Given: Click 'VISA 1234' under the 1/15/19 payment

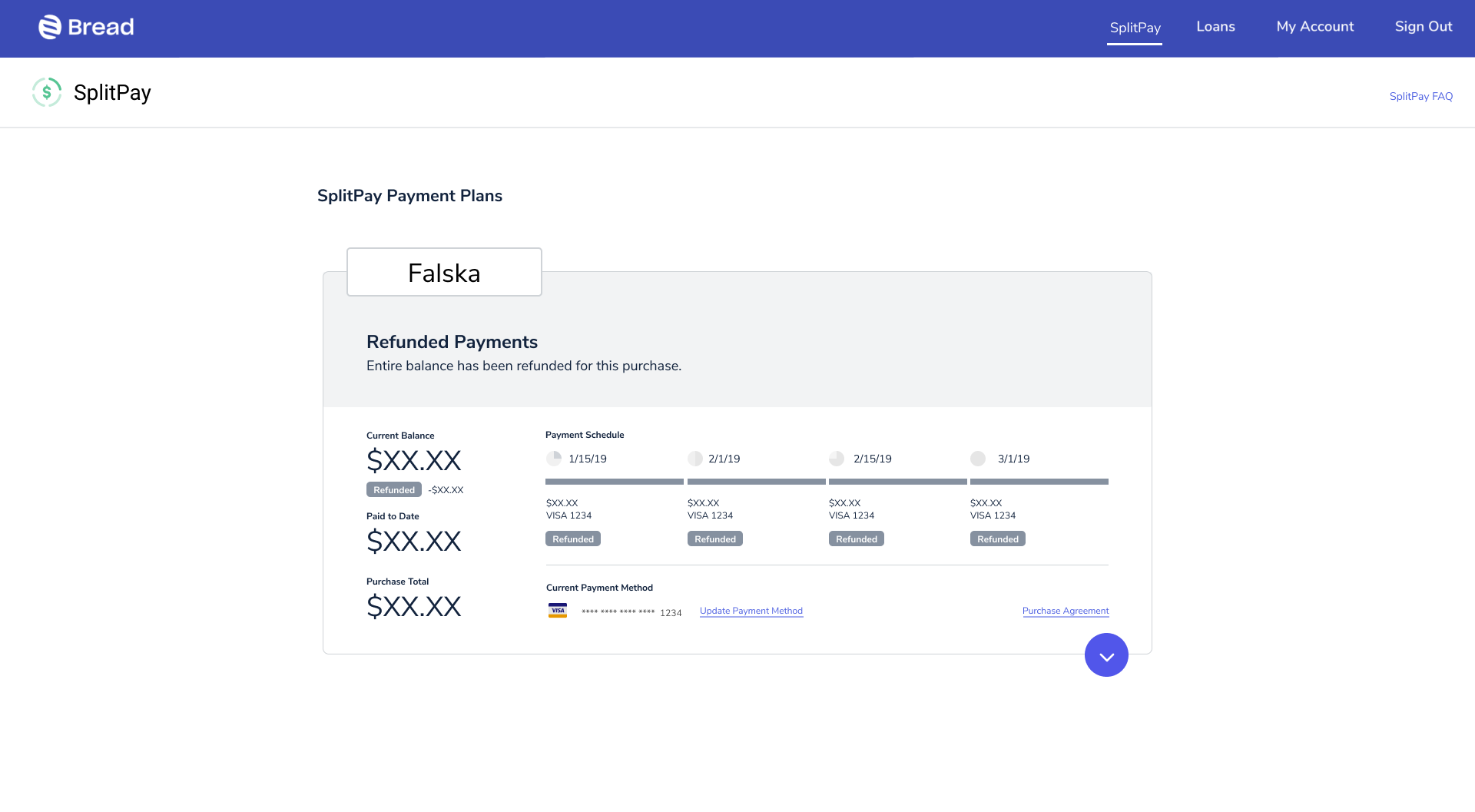Looking at the screenshot, I should tap(568, 515).
